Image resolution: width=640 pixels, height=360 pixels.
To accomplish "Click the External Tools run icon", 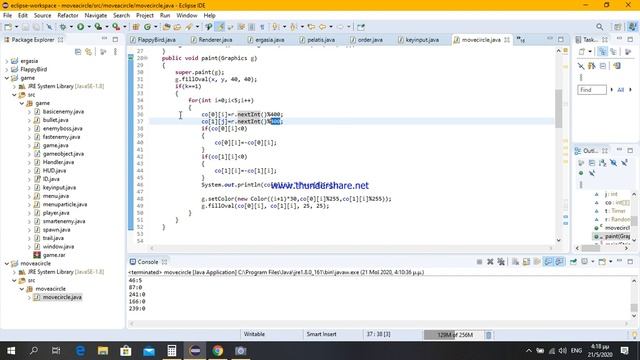I will [x=116, y=27].
